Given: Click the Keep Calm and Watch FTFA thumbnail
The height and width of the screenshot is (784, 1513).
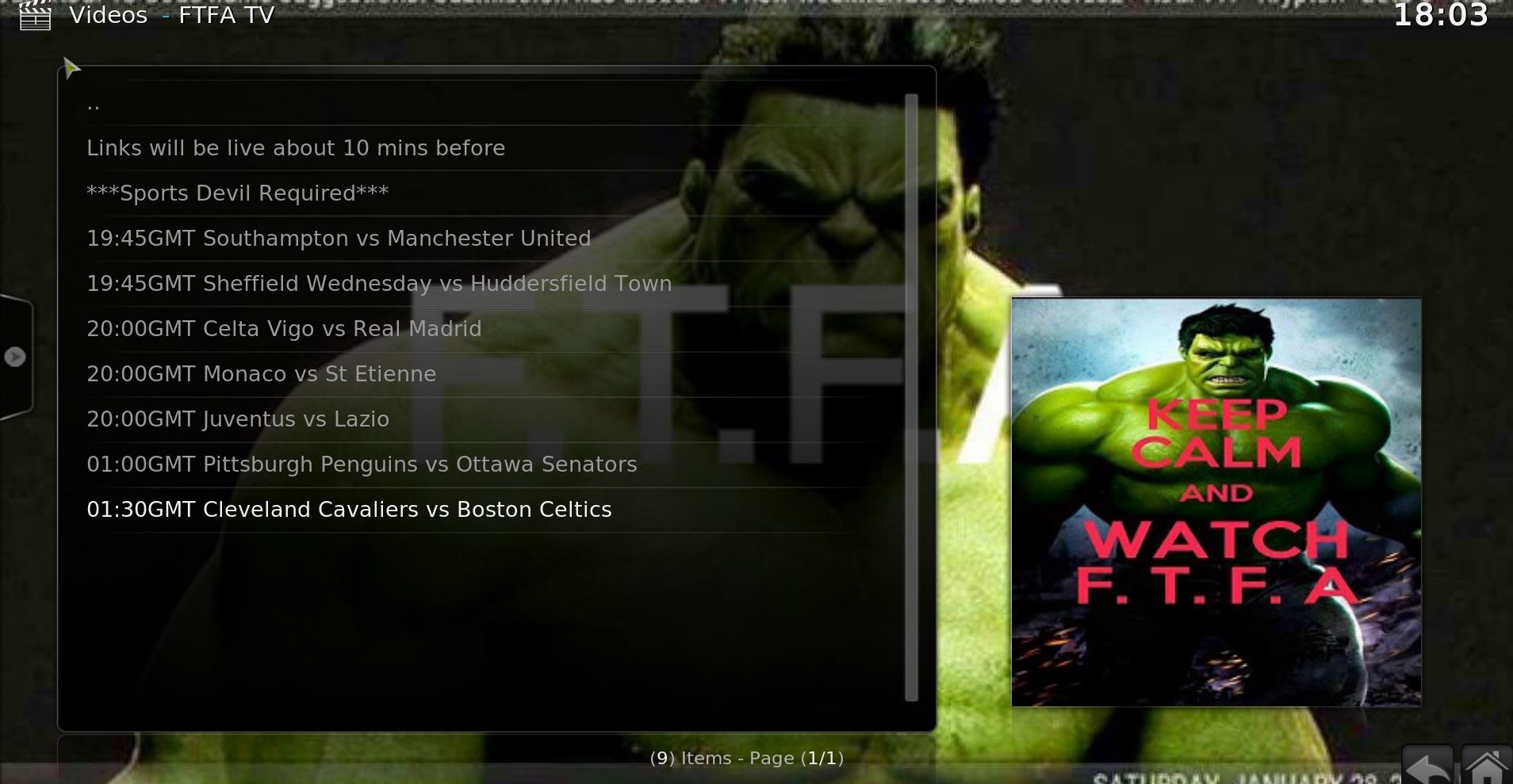Looking at the screenshot, I should point(1216,502).
